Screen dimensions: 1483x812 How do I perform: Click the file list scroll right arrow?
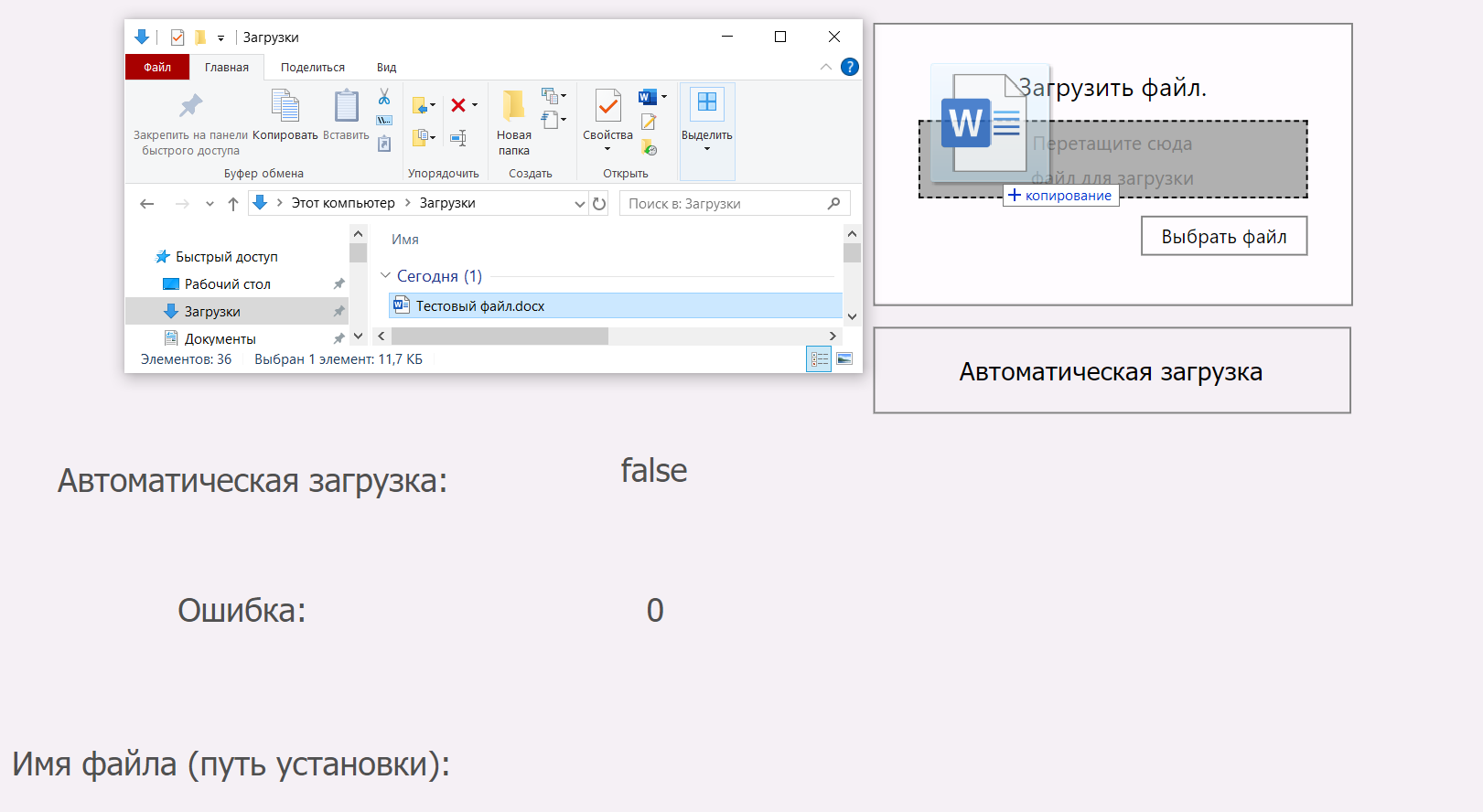click(833, 337)
